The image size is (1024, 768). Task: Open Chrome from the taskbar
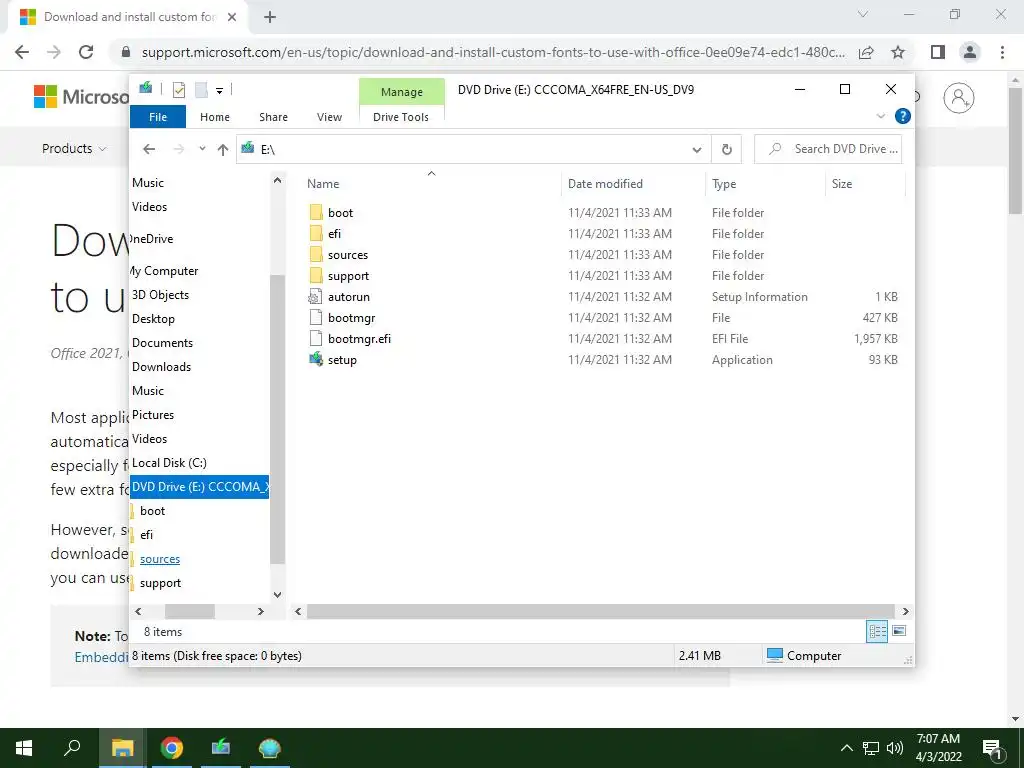pos(172,748)
